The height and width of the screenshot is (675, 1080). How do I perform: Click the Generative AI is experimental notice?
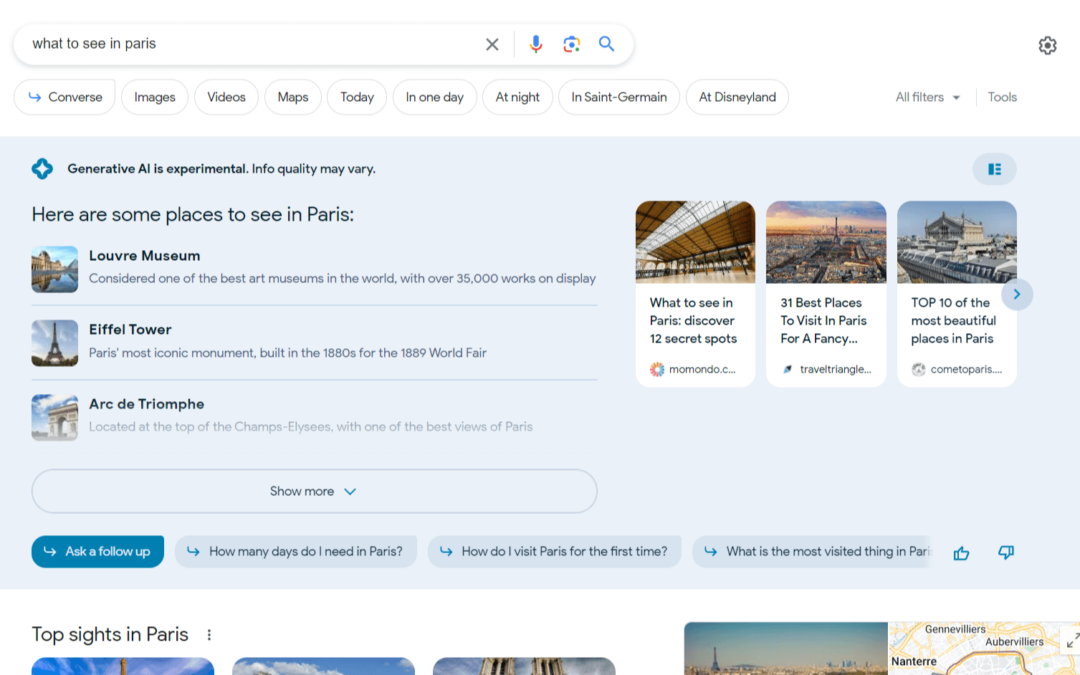(x=221, y=169)
